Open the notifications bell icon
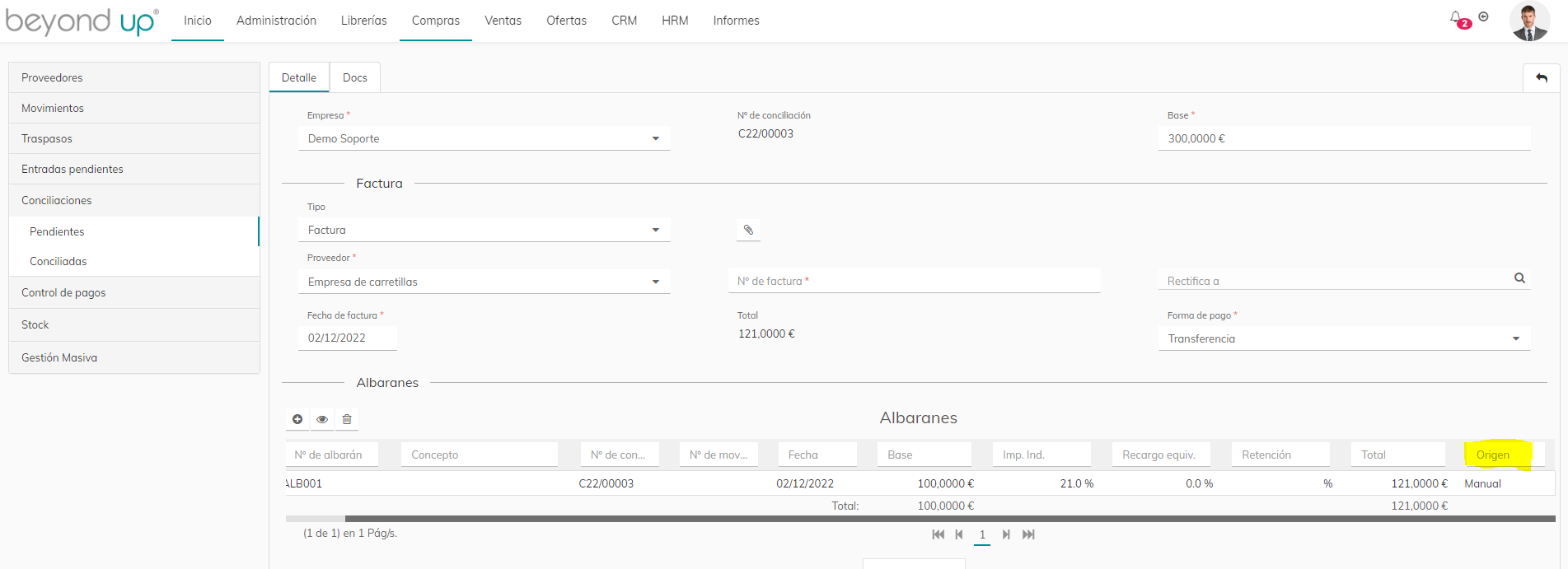Screen dimensions: 1568x569 pos(1456,18)
